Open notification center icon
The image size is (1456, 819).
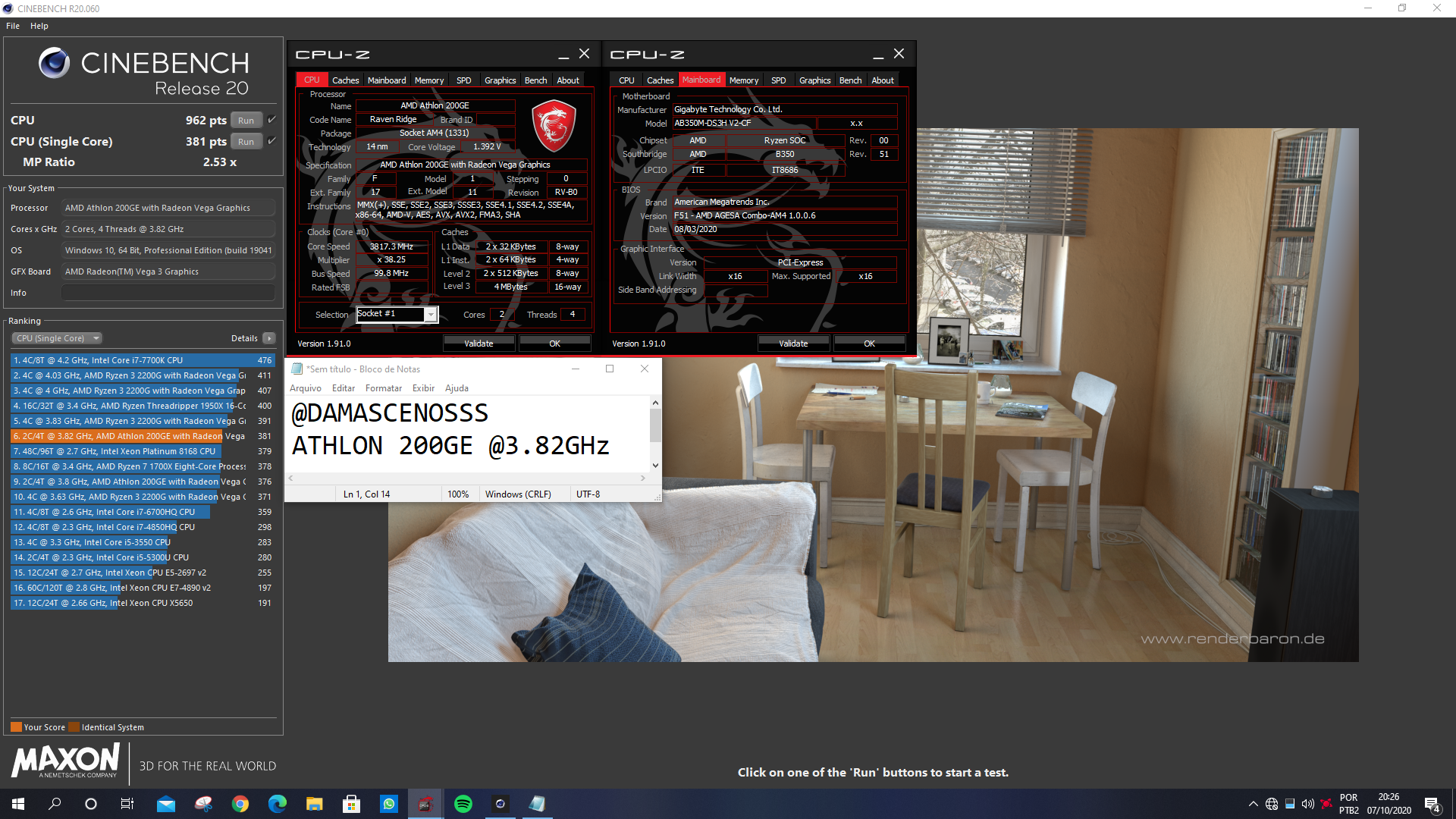point(1432,805)
